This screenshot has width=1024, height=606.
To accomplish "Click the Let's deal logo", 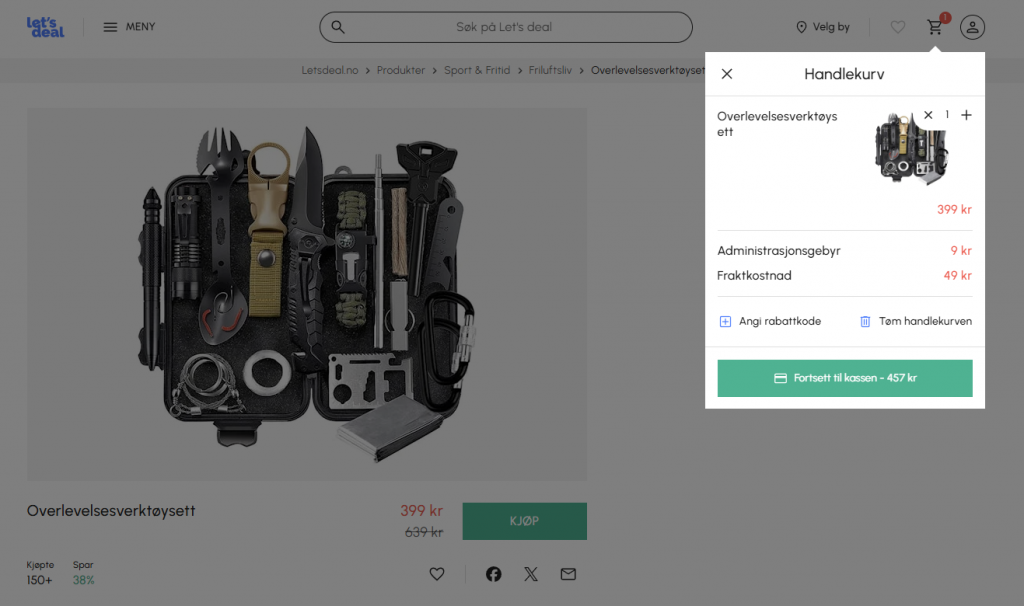I will coord(45,27).
